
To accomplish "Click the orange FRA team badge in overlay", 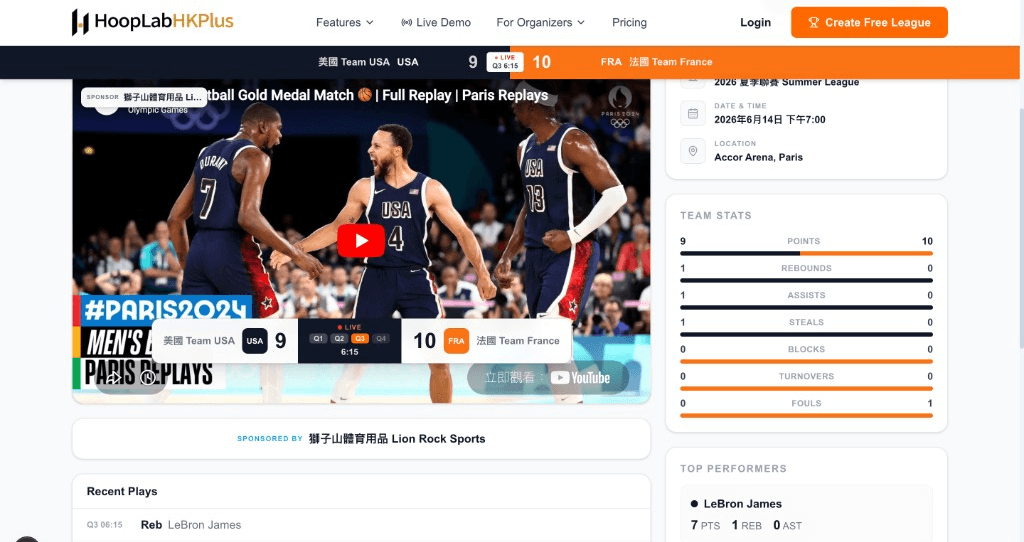I will (456, 341).
